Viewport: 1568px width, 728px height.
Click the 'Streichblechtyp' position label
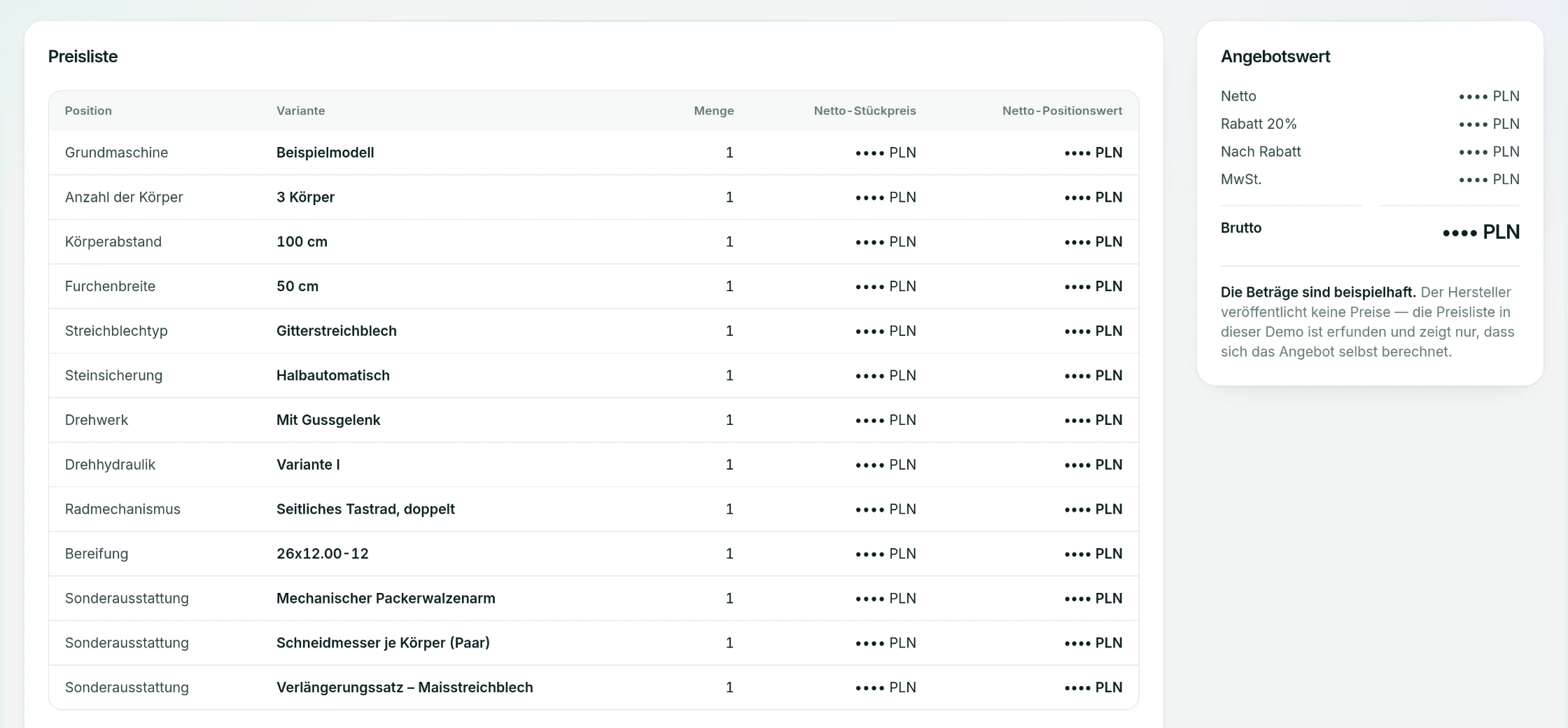pyautogui.click(x=116, y=331)
